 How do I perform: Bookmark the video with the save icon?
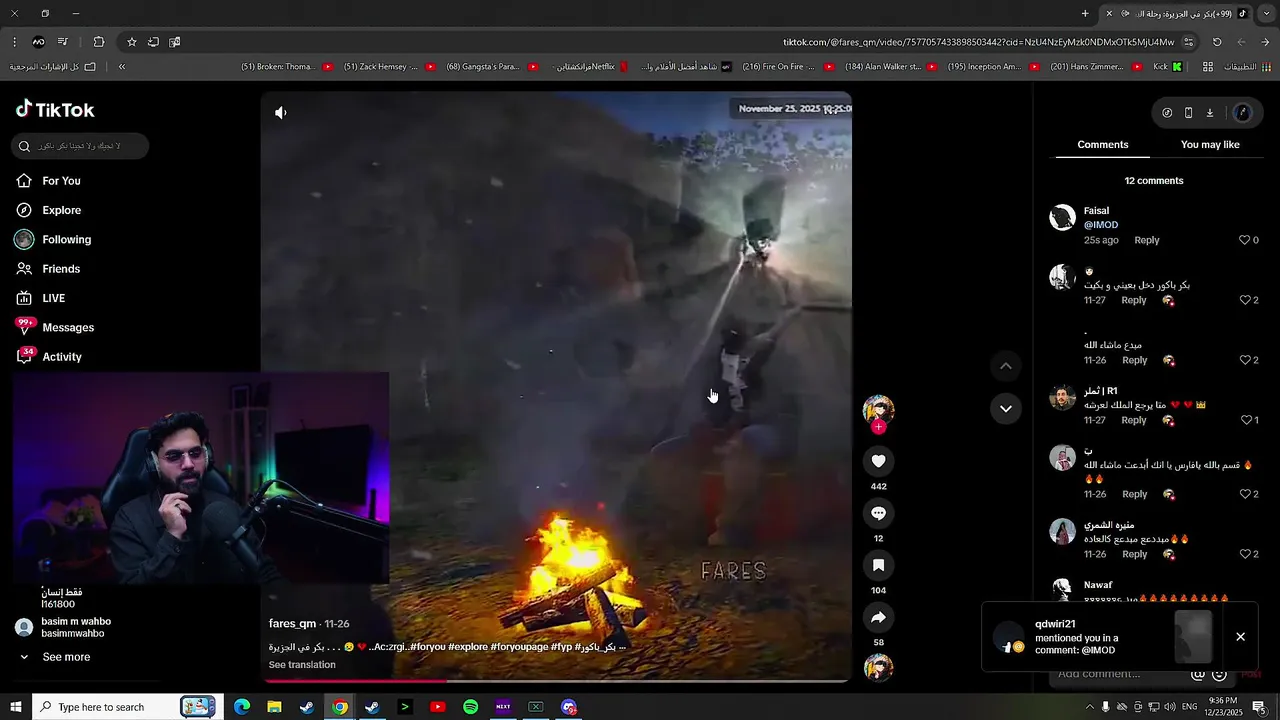(878, 565)
